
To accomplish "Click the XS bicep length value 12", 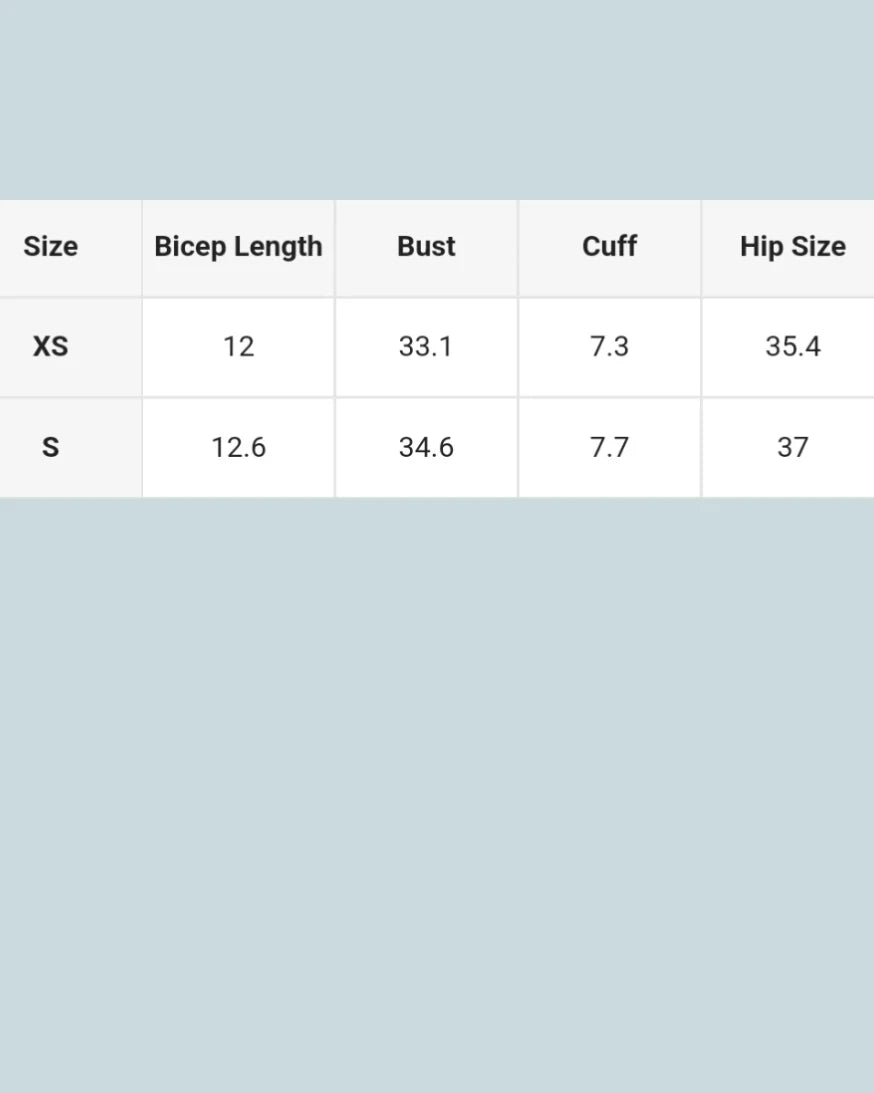I will [238, 347].
